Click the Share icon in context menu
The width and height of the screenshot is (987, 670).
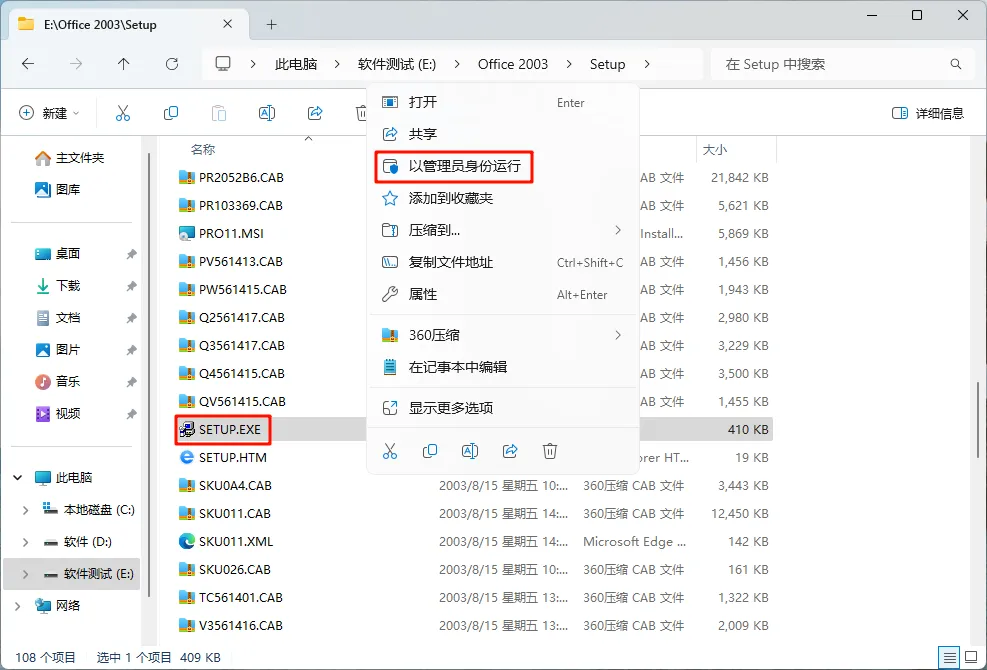point(510,451)
